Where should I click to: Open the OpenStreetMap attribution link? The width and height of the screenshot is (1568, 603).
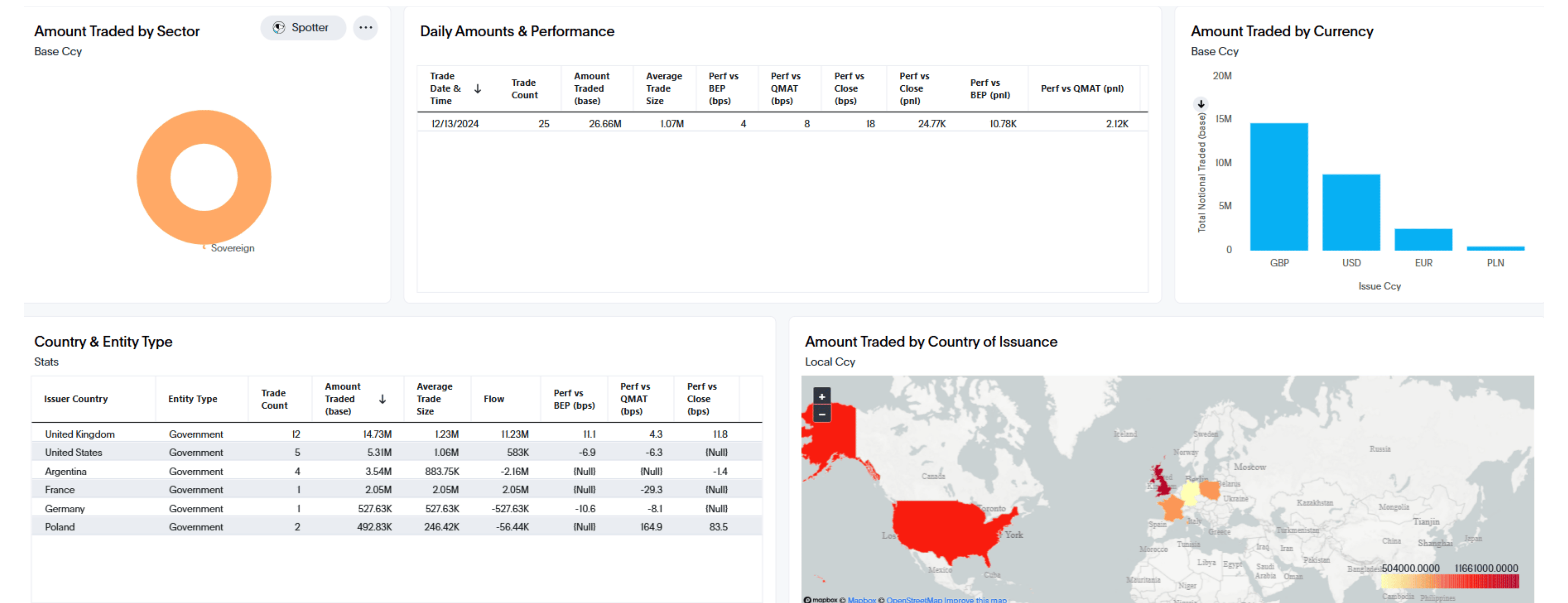pos(914,599)
